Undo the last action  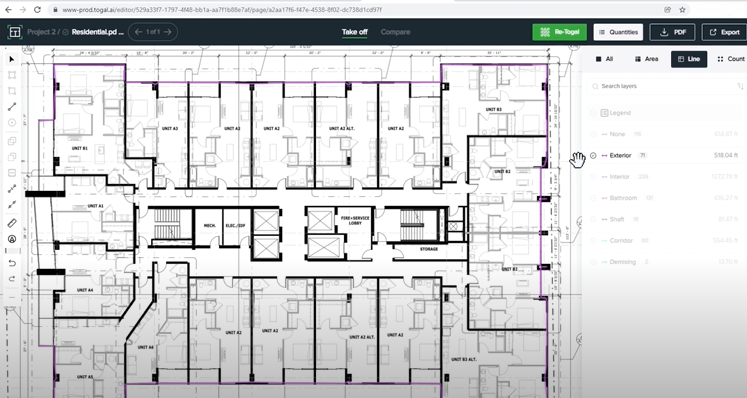[x=12, y=263]
